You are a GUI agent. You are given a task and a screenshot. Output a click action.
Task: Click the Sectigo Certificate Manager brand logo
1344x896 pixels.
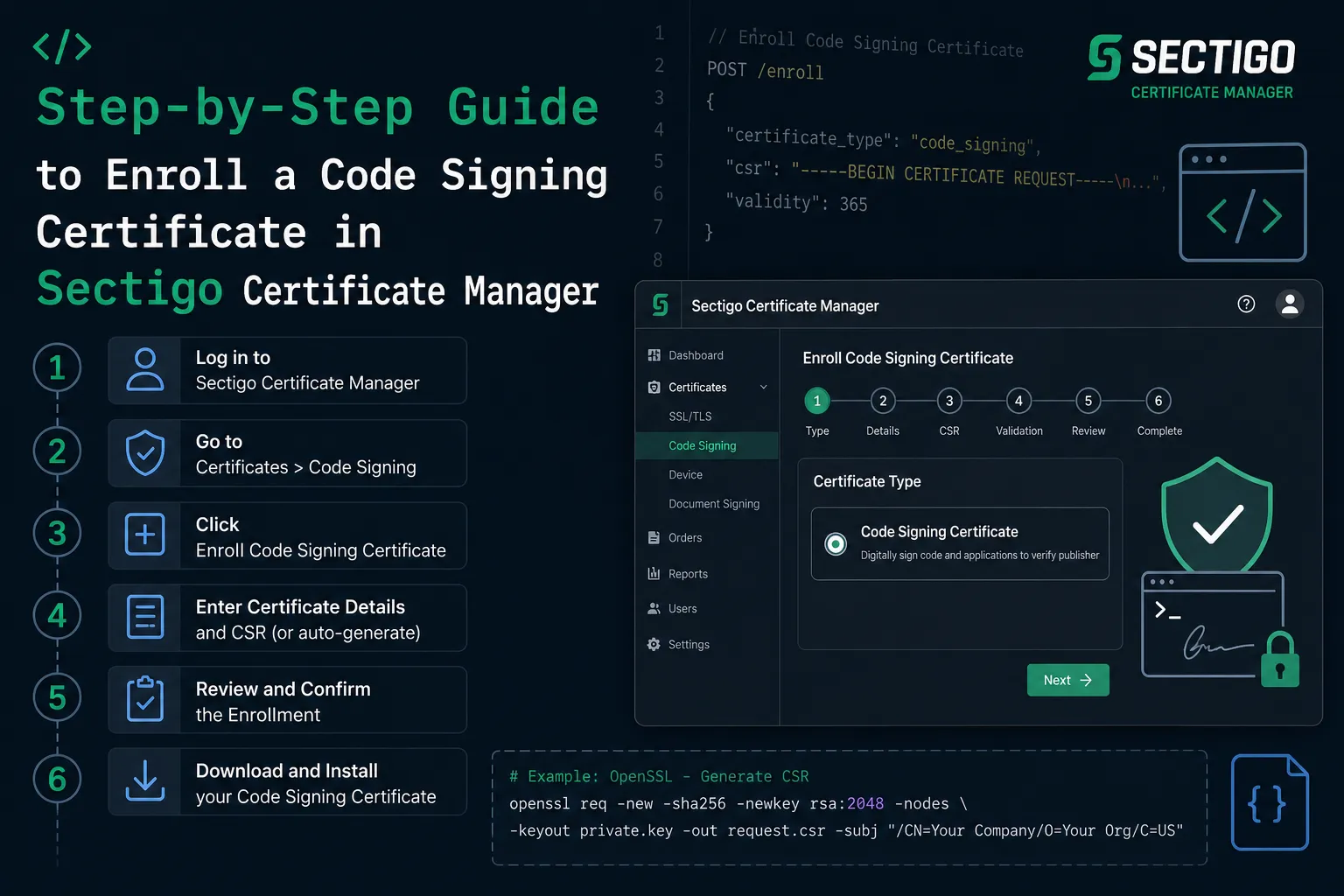tap(1192, 68)
